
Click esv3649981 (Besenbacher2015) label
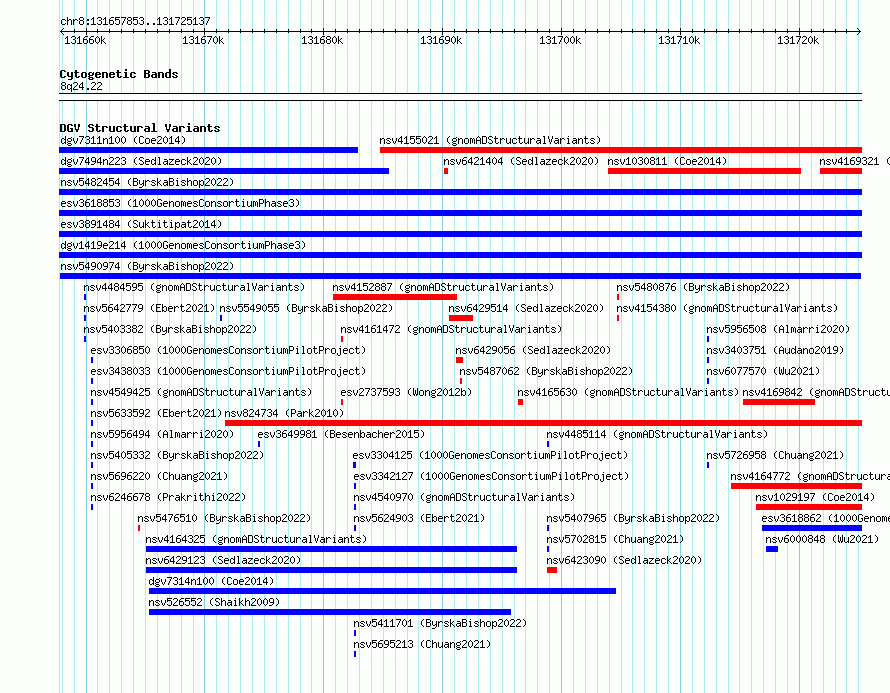(x=341, y=434)
